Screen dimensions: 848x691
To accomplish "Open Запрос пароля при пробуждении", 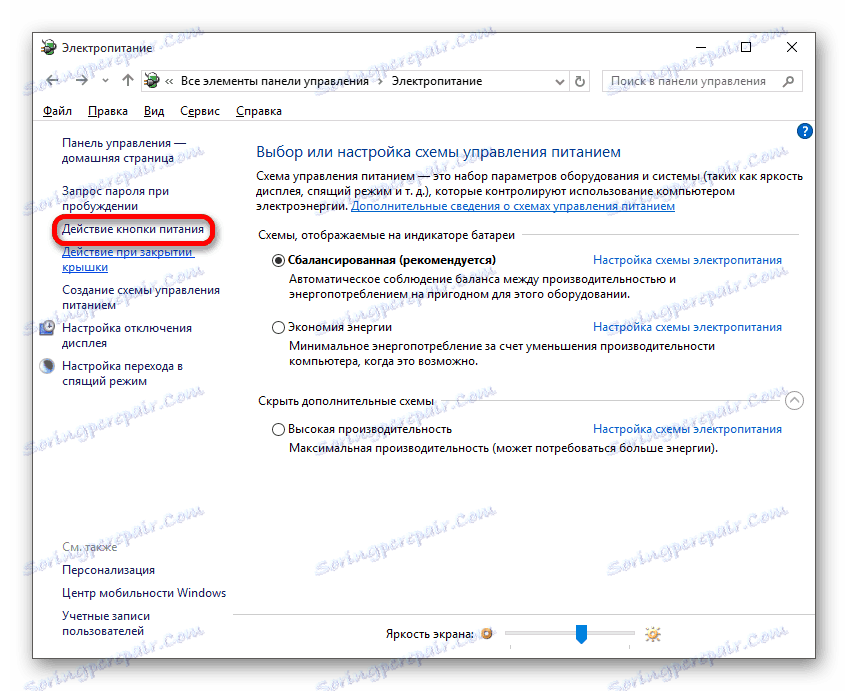I will pyautogui.click(x=115, y=198).
